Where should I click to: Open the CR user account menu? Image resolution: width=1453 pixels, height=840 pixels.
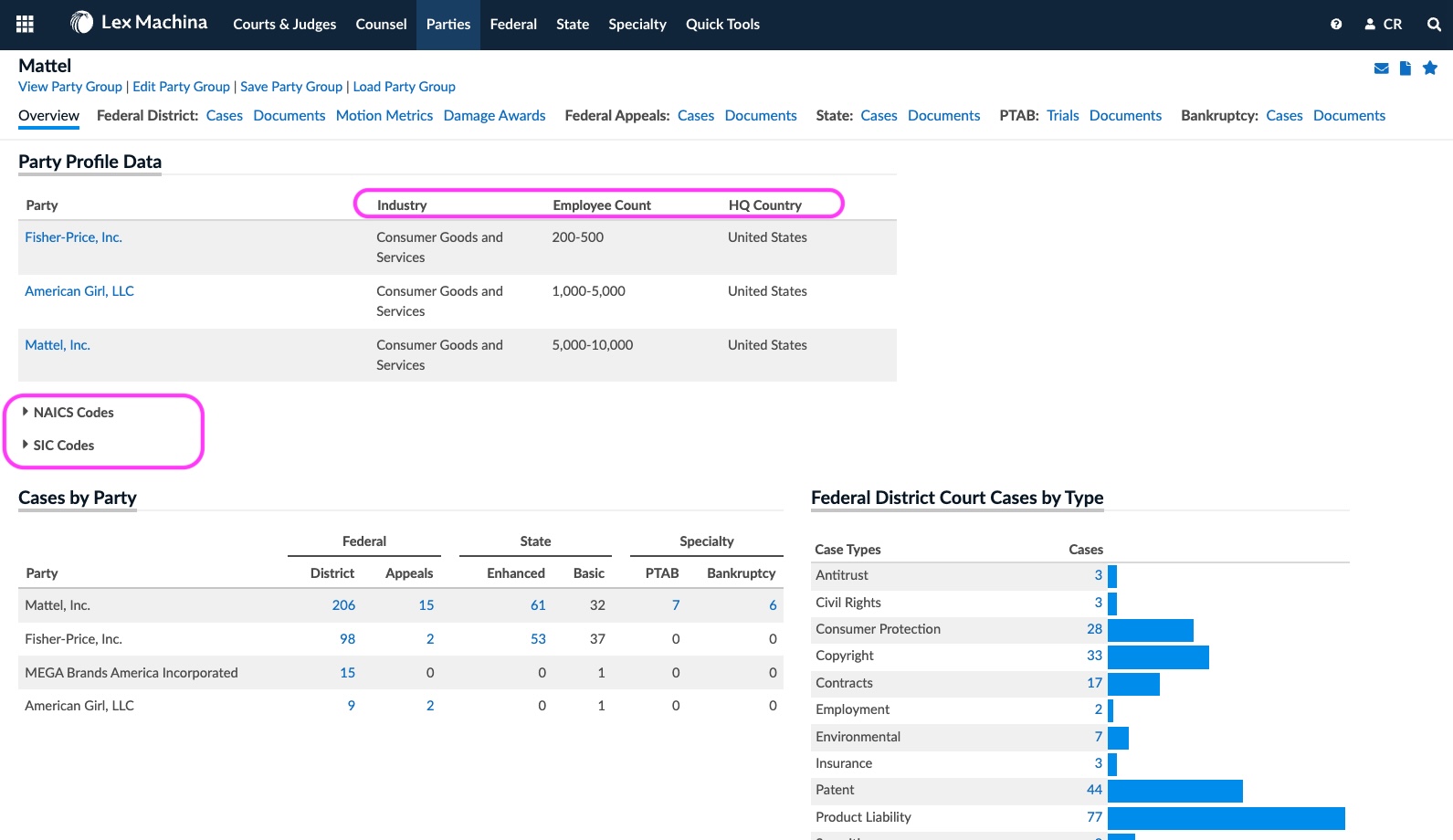click(x=1384, y=25)
